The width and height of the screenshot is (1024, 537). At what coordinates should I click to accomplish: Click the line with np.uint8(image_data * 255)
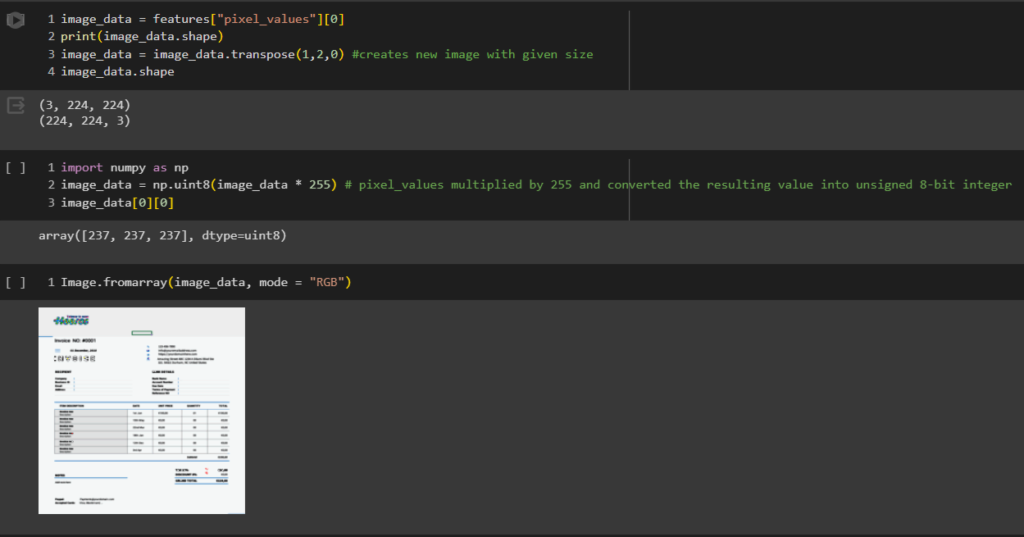tap(199, 185)
